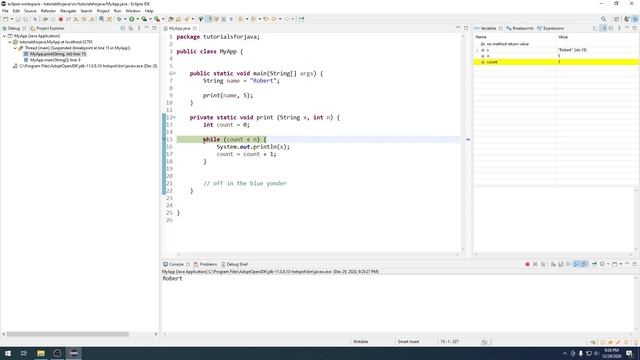Open the Open Console dropdown in Console view
This screenshot has height=360, width=640.
620,264
